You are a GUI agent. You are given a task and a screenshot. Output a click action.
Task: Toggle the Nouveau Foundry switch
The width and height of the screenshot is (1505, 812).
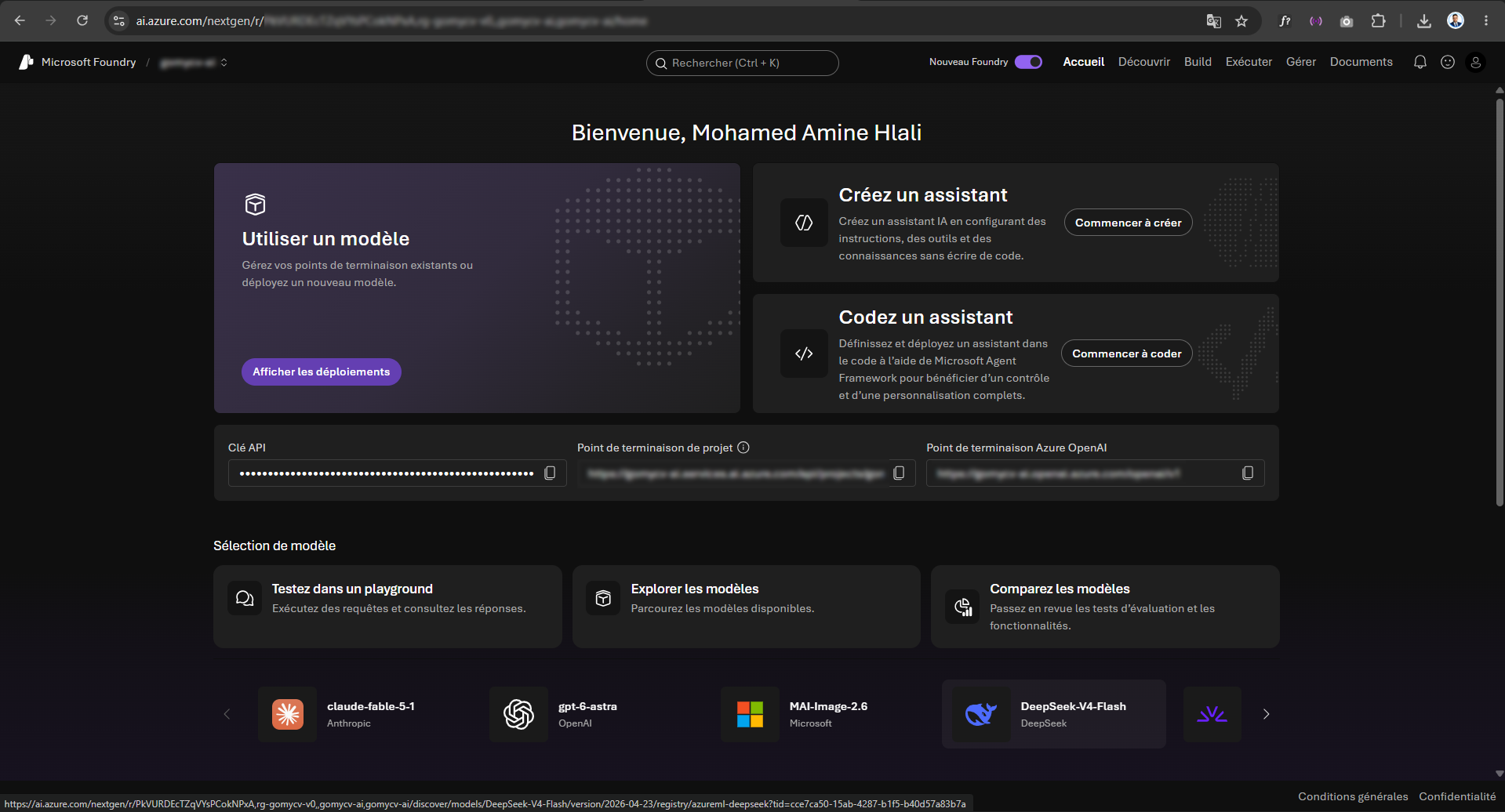coord(1028,62)
